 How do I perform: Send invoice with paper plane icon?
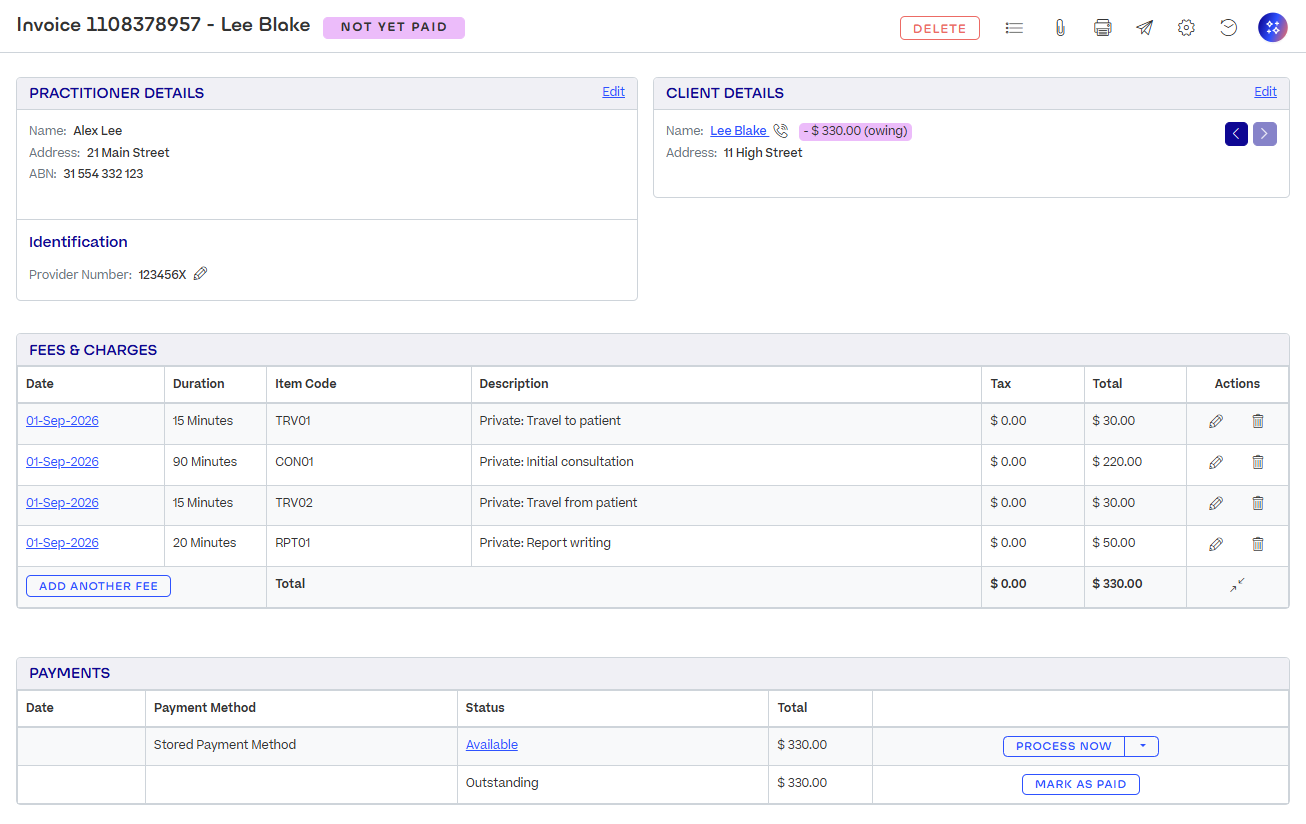pos(1145,28)
